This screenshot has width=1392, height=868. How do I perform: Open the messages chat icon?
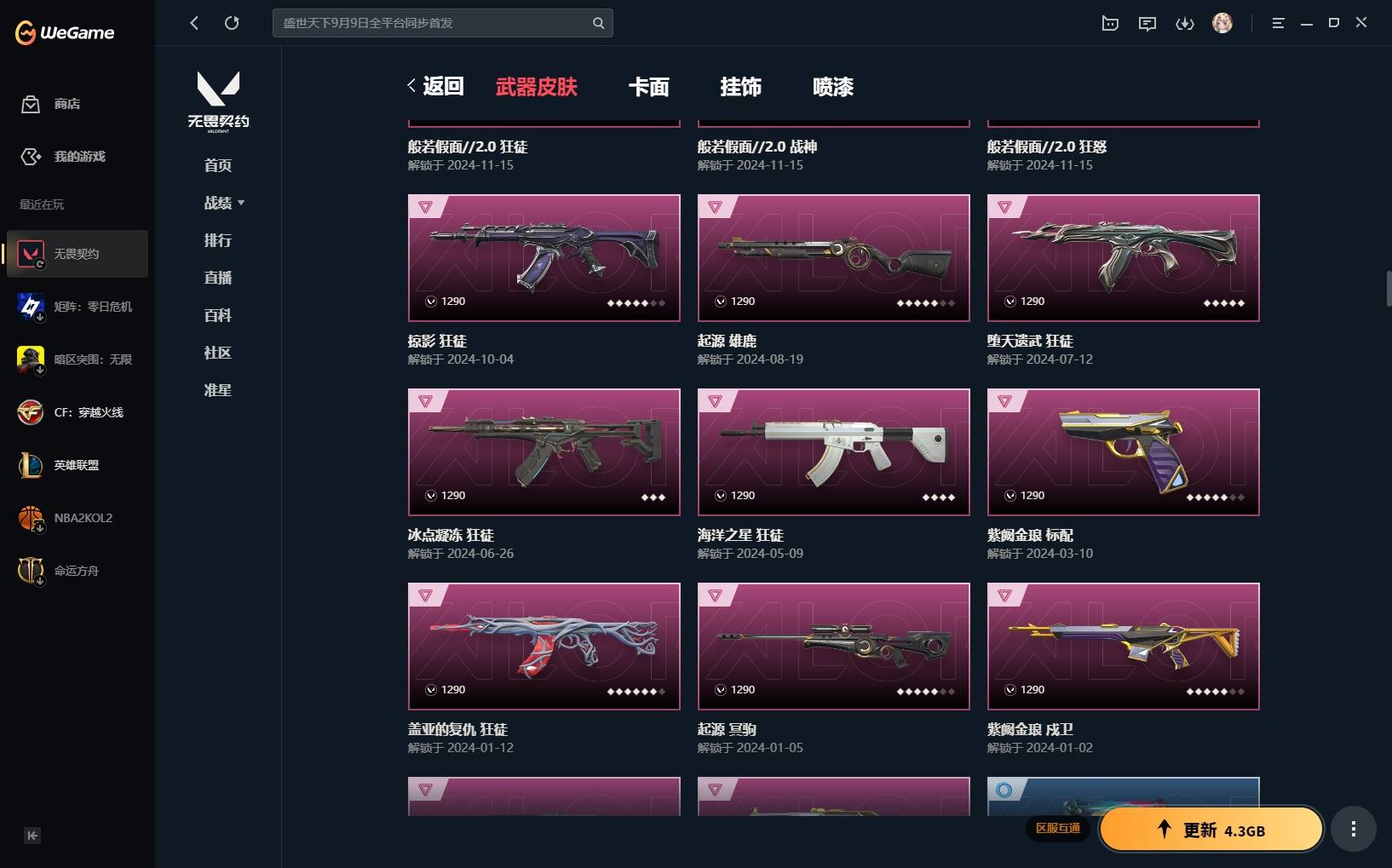click(x=1148, y=23)
